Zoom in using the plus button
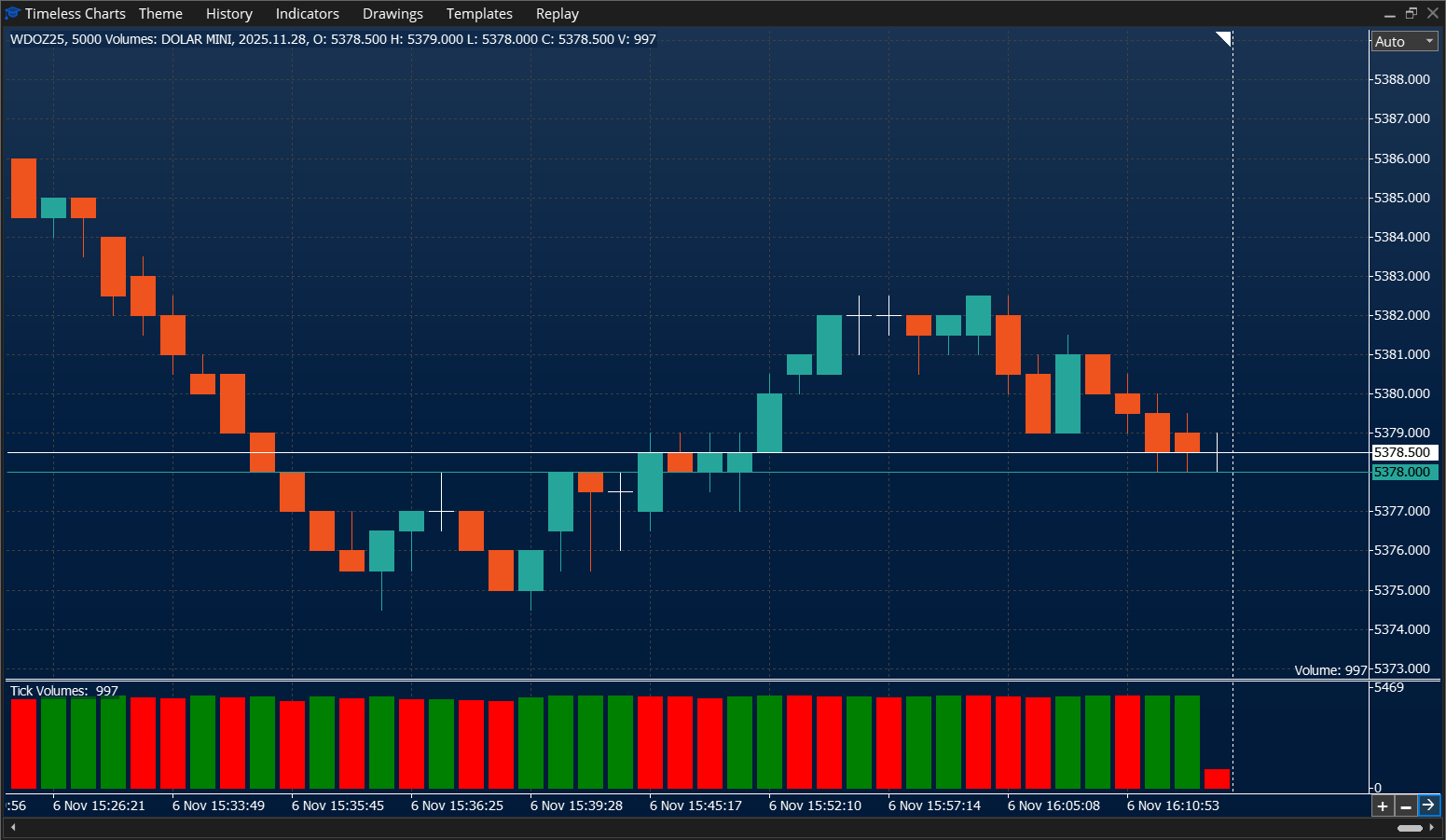Viewport: 1446px width, 840px height. click(x=1382, y=806)
